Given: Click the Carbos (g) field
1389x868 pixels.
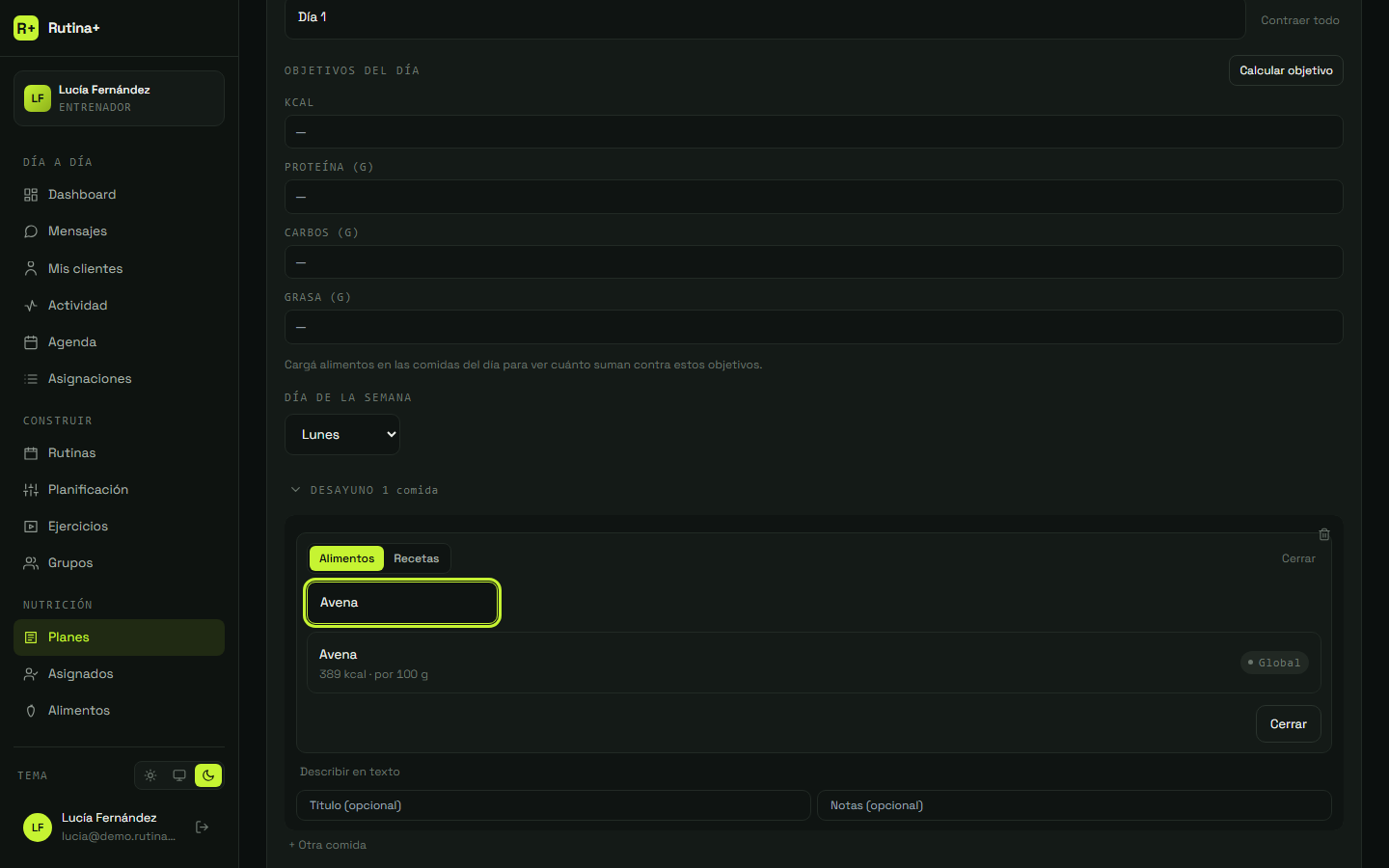Looking at the screenshot, I should (x=813, y=262).
